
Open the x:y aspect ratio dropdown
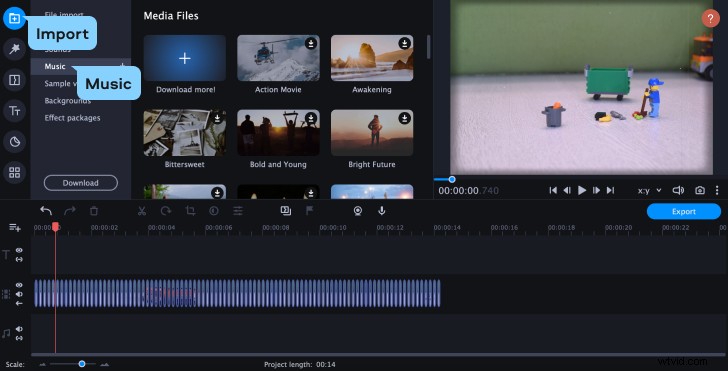649,190
